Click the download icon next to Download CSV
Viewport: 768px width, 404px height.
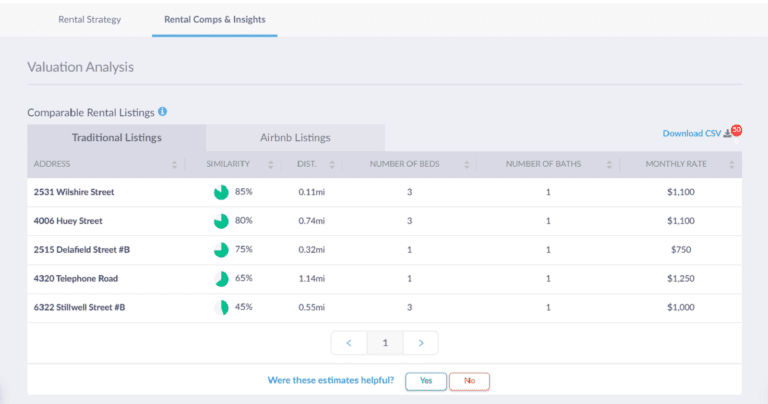tap(727, 133)
